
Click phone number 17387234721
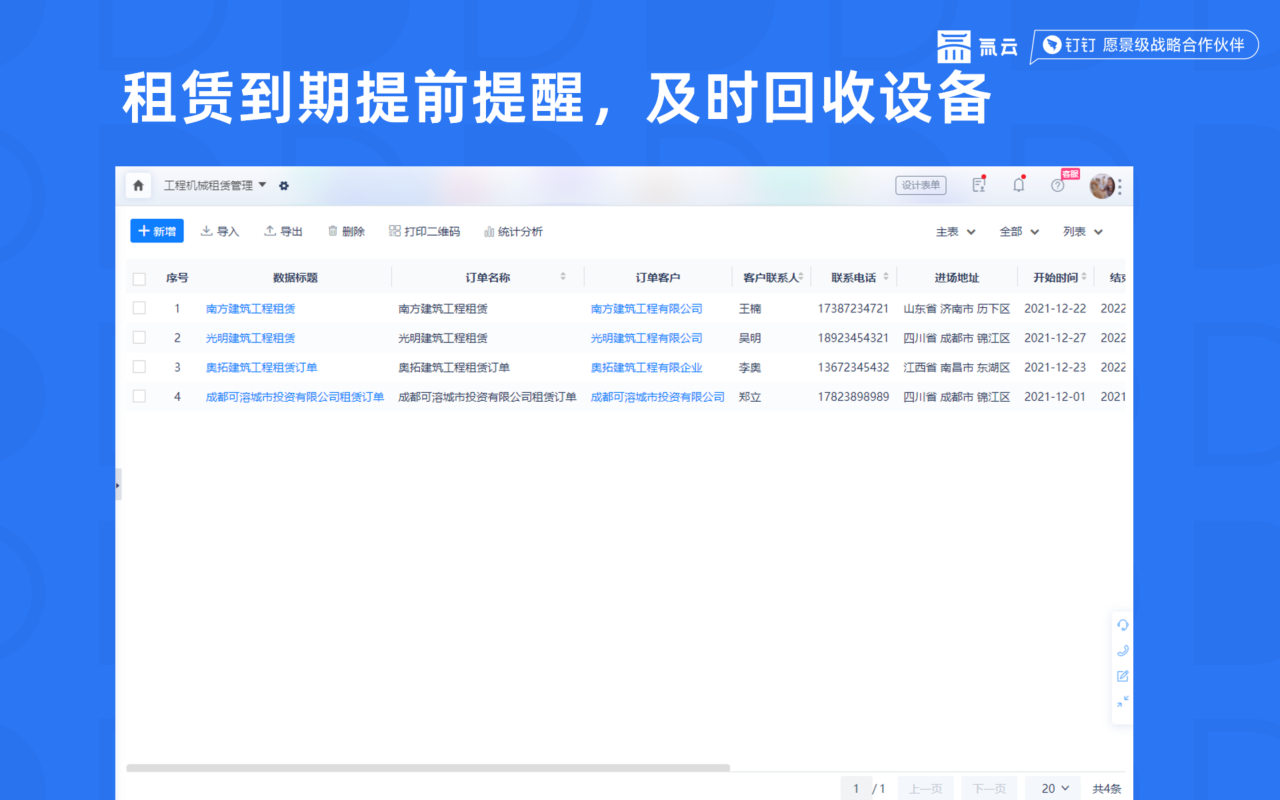[x=853, y=309]
